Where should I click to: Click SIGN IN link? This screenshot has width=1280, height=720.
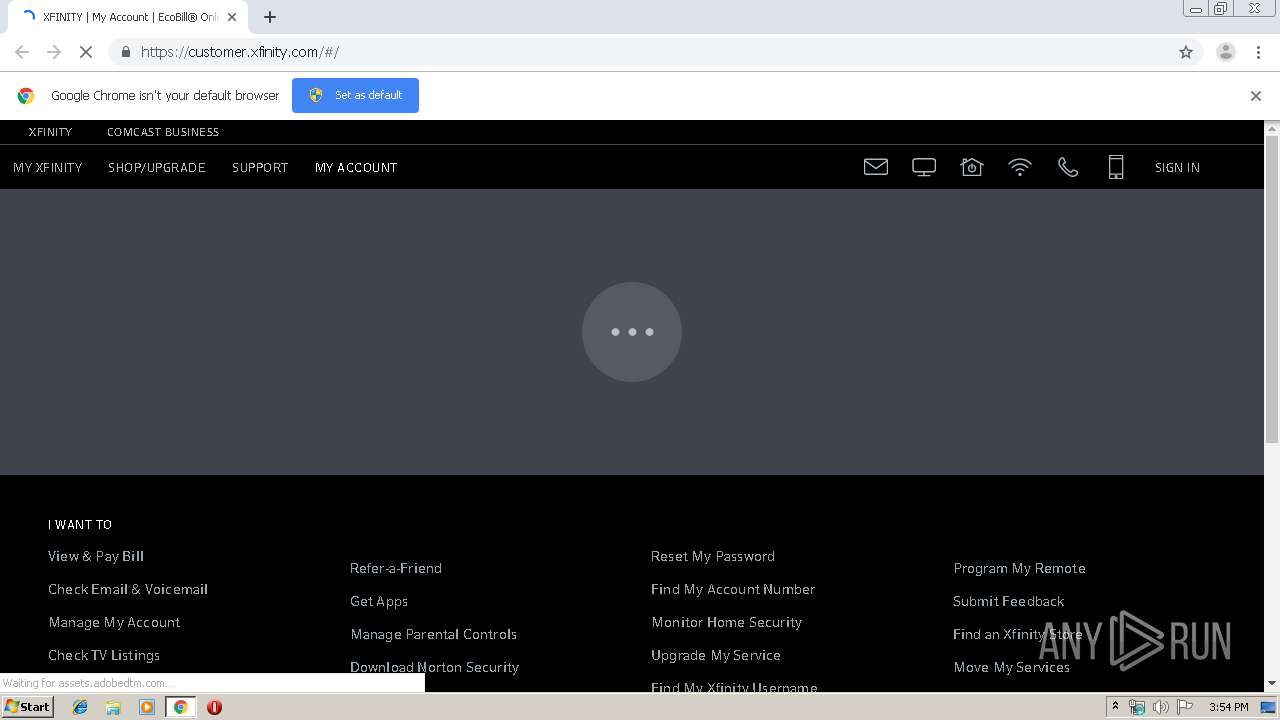(1177, 168)
